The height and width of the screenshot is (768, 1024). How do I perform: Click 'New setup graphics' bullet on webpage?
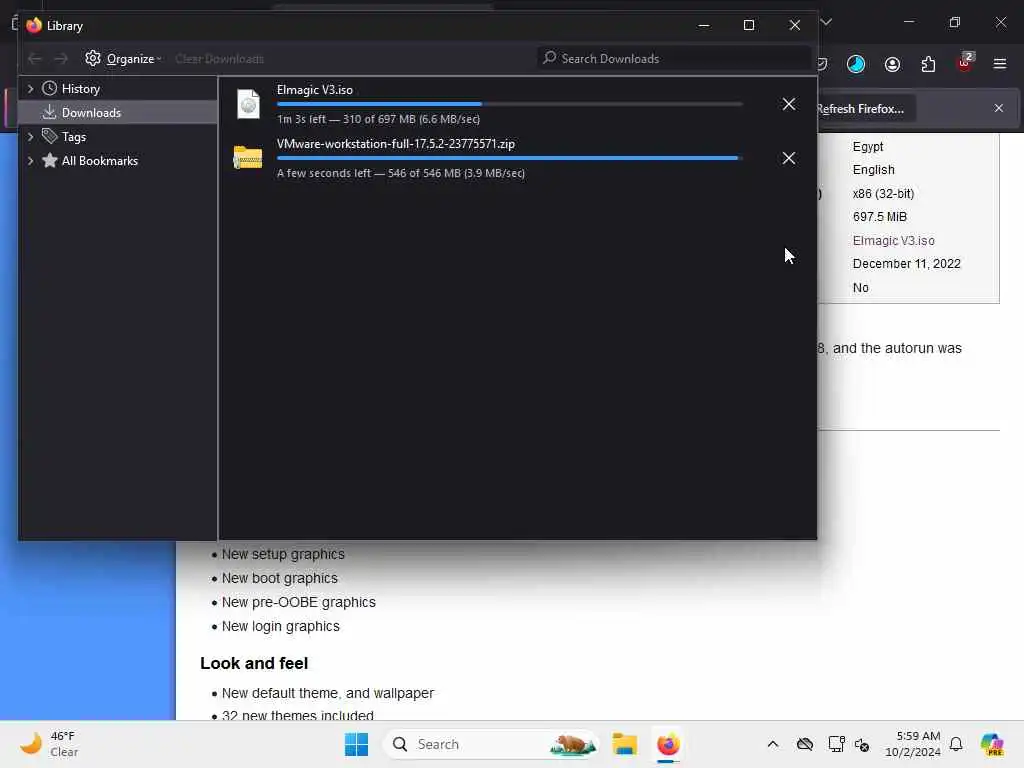click(283, 554)
